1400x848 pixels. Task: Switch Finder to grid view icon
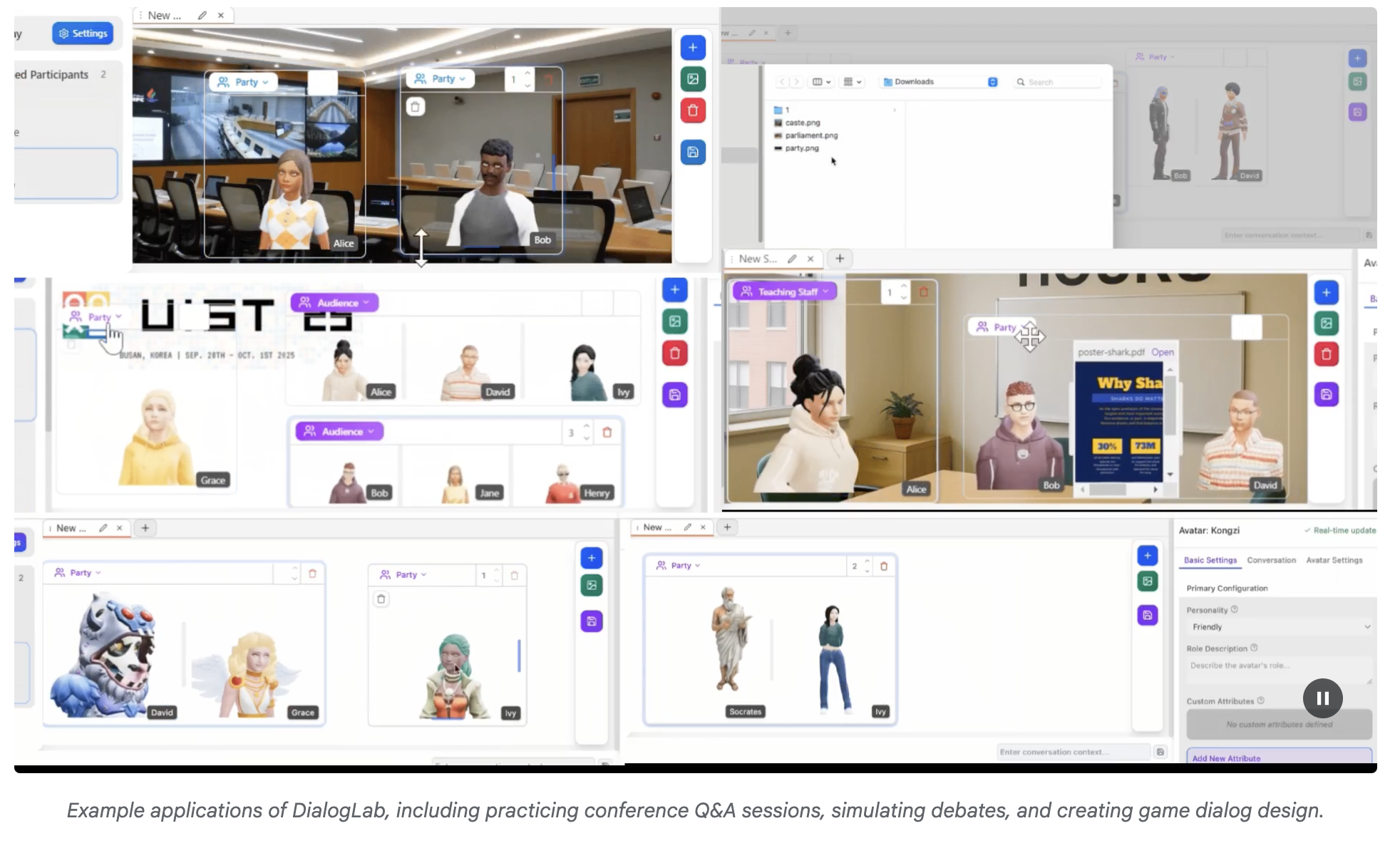[x=849, y=82]
